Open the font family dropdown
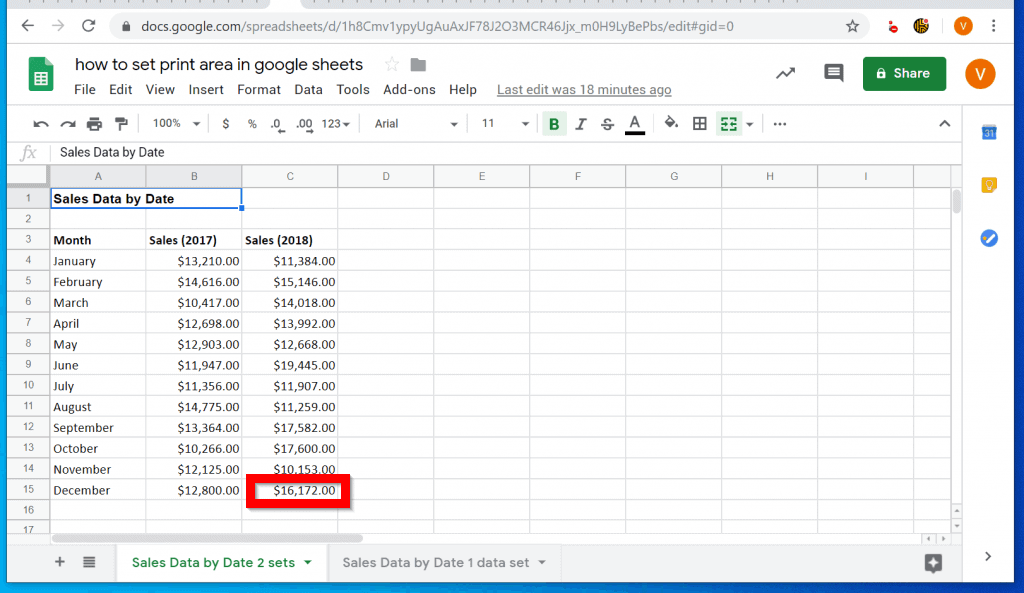Screen dimensions: 1024x593 tap(415, 123)
